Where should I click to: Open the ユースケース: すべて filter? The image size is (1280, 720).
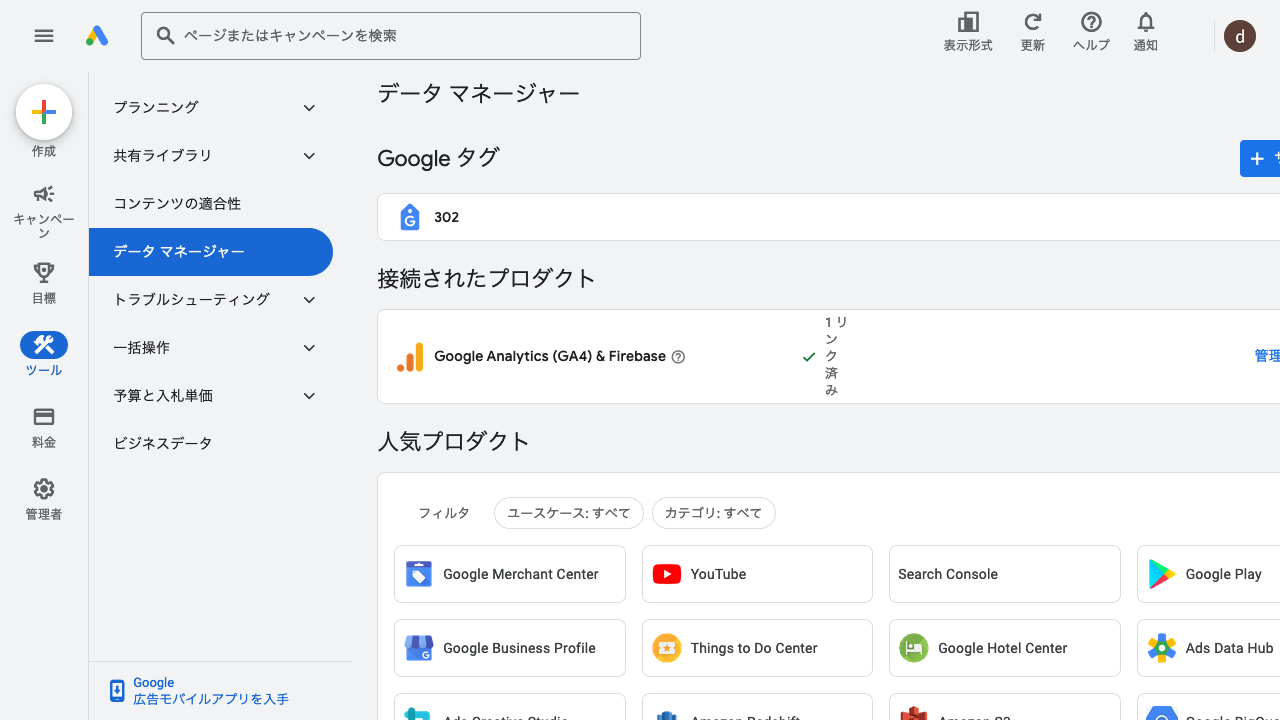(x=568, y=513)
